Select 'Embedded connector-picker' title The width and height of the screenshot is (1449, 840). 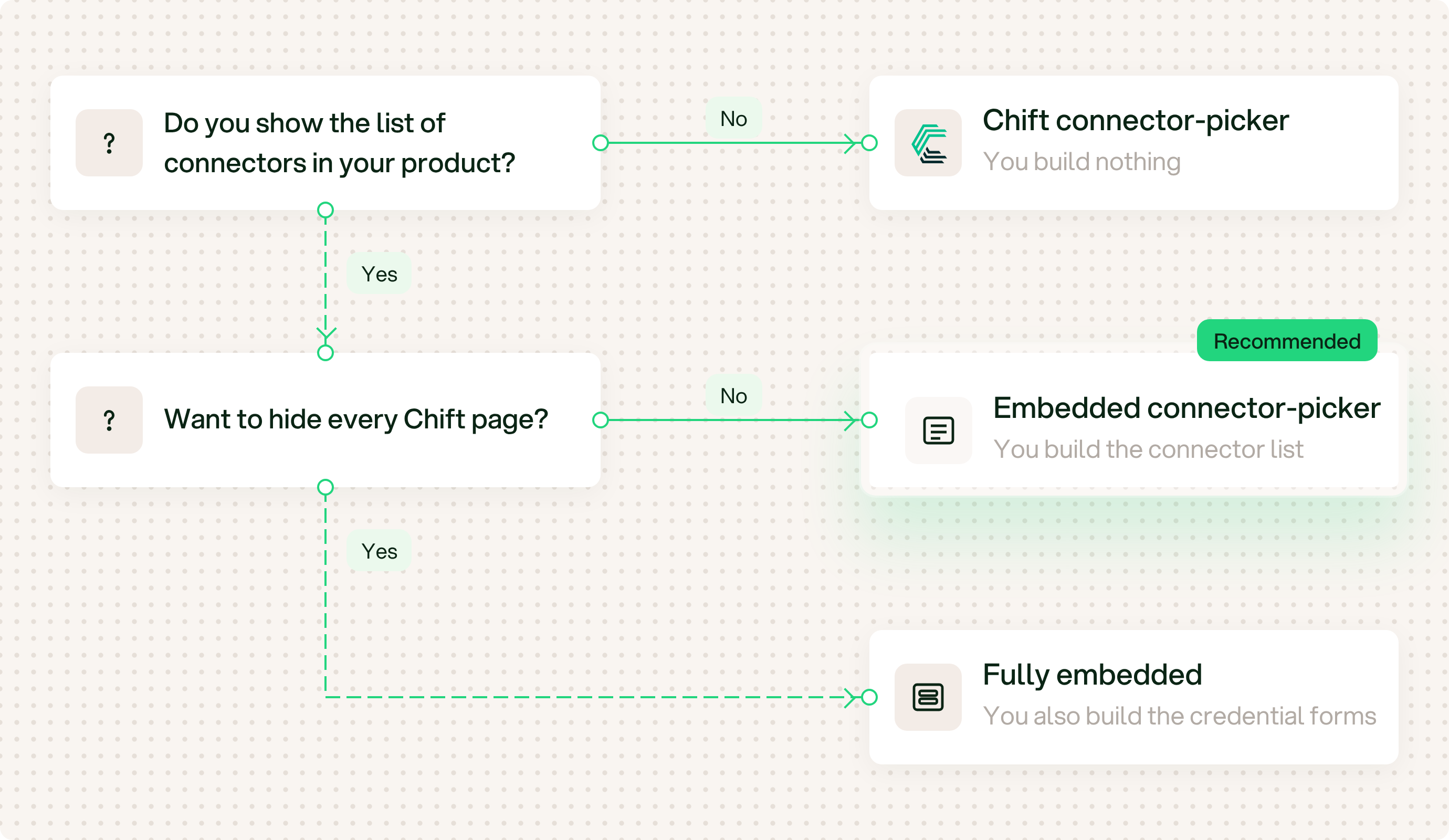pyautogui.click(x=1187, y=408)
